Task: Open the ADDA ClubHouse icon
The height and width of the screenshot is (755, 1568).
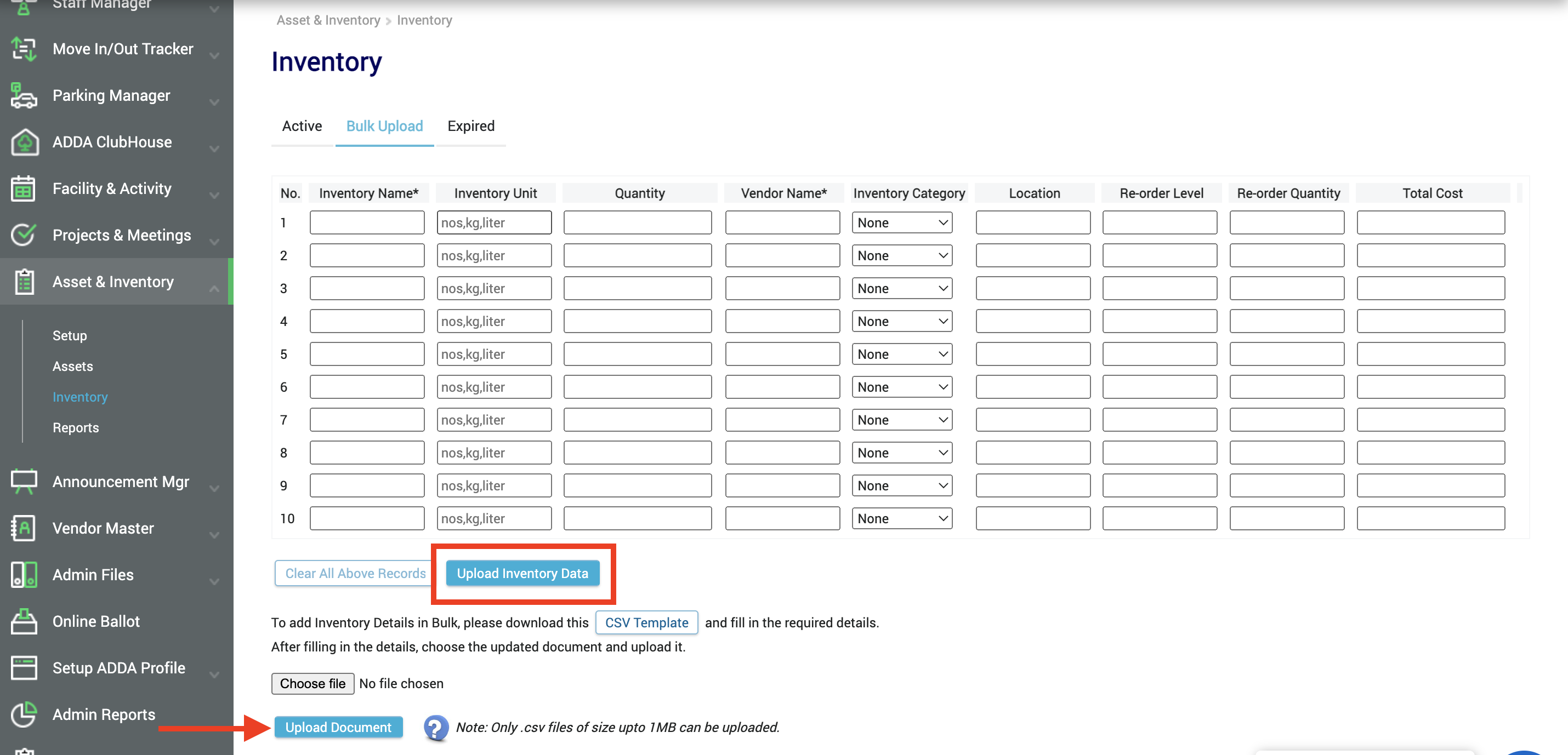Action: 23,142
